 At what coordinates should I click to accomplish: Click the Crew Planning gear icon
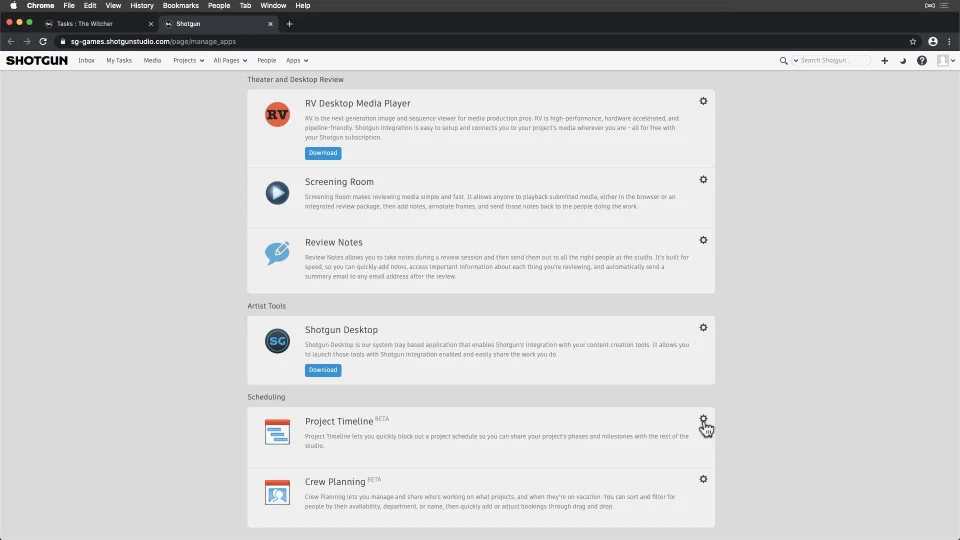(703, 479)
